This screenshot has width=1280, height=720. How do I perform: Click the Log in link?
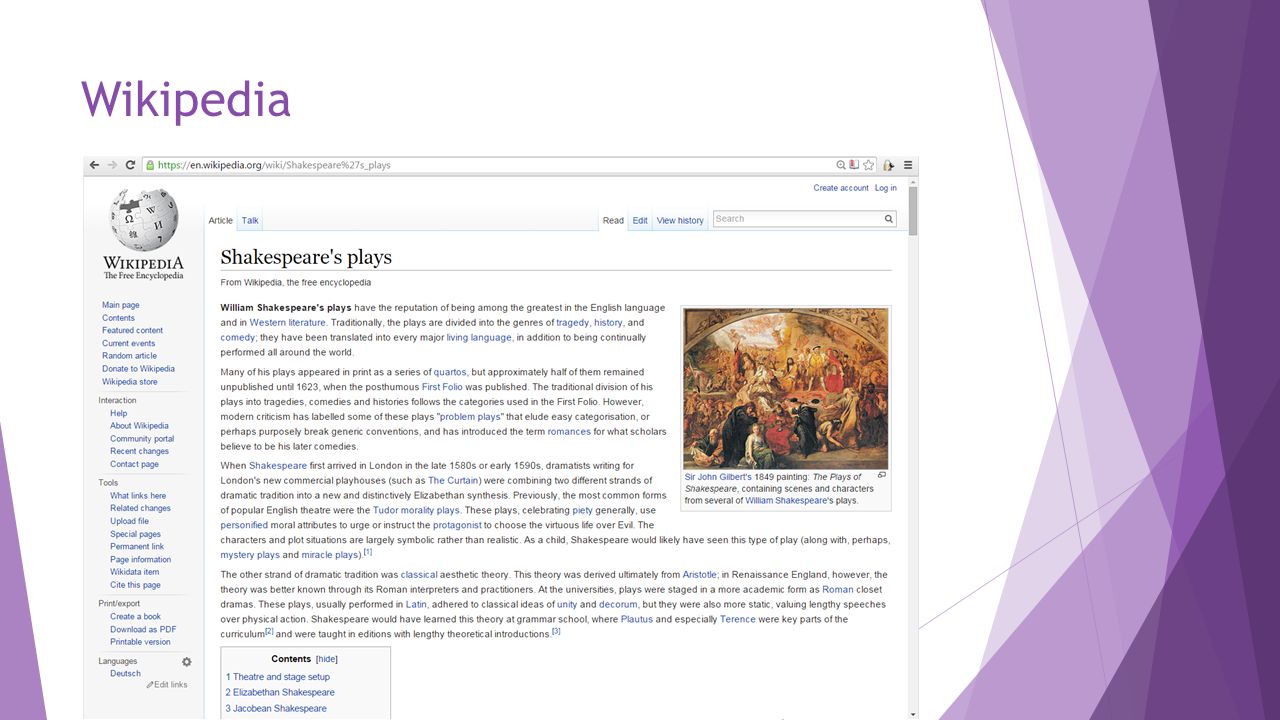886,188
